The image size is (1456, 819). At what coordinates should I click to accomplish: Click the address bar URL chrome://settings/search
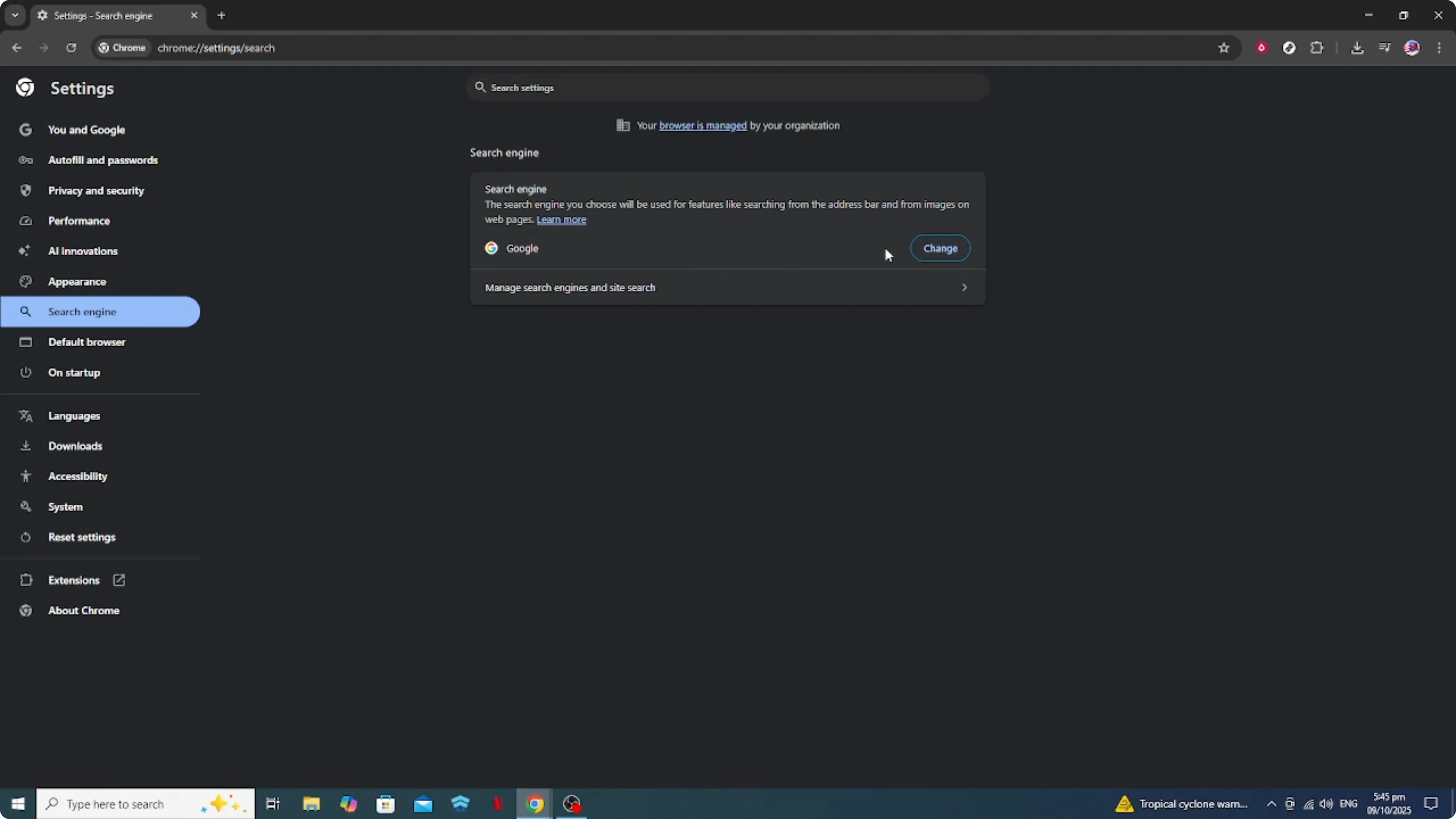coord(216,48)
